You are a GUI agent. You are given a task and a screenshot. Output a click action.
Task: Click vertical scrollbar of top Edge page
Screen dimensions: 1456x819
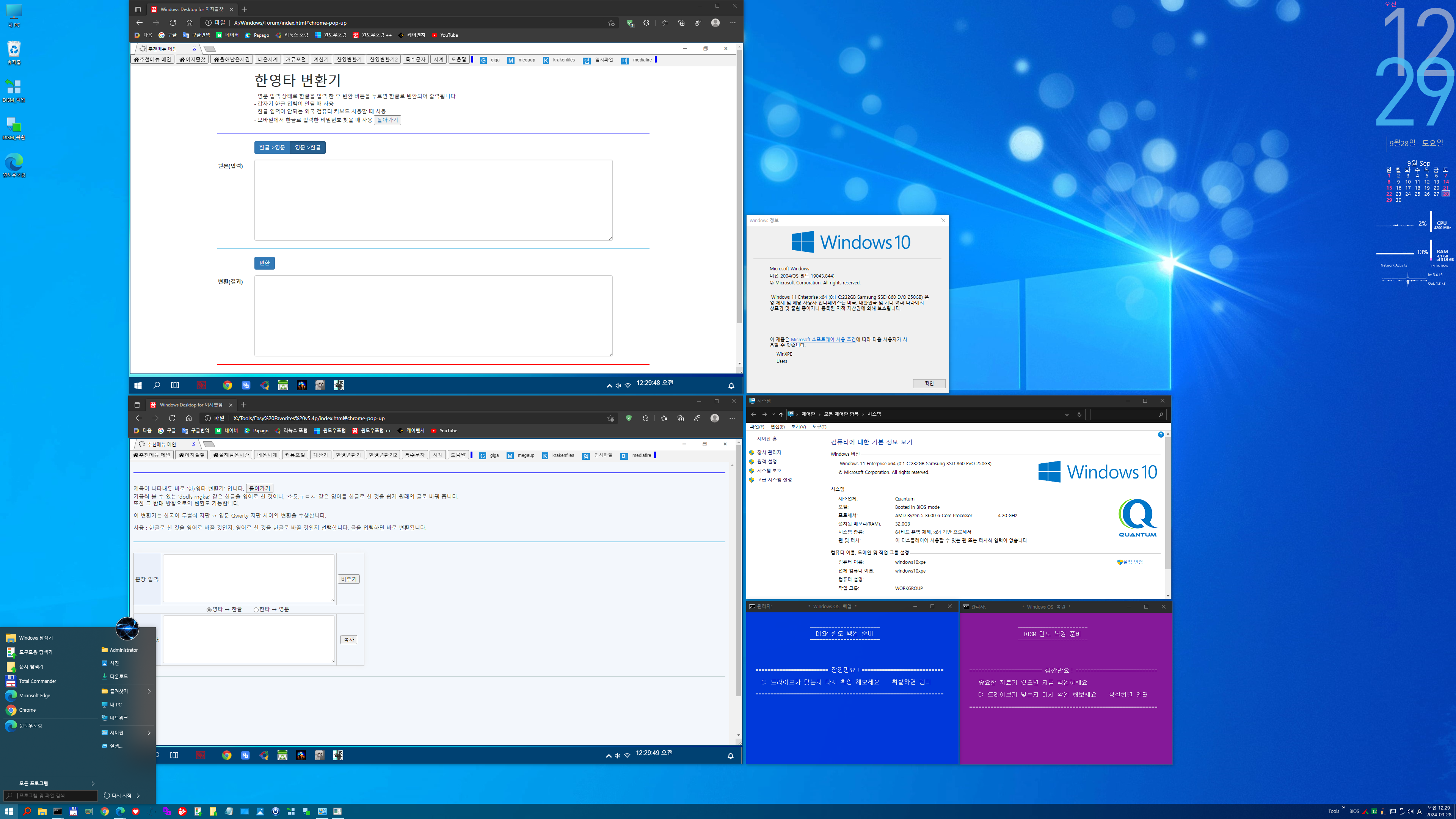pyautogui.click(x=739, y=187)
